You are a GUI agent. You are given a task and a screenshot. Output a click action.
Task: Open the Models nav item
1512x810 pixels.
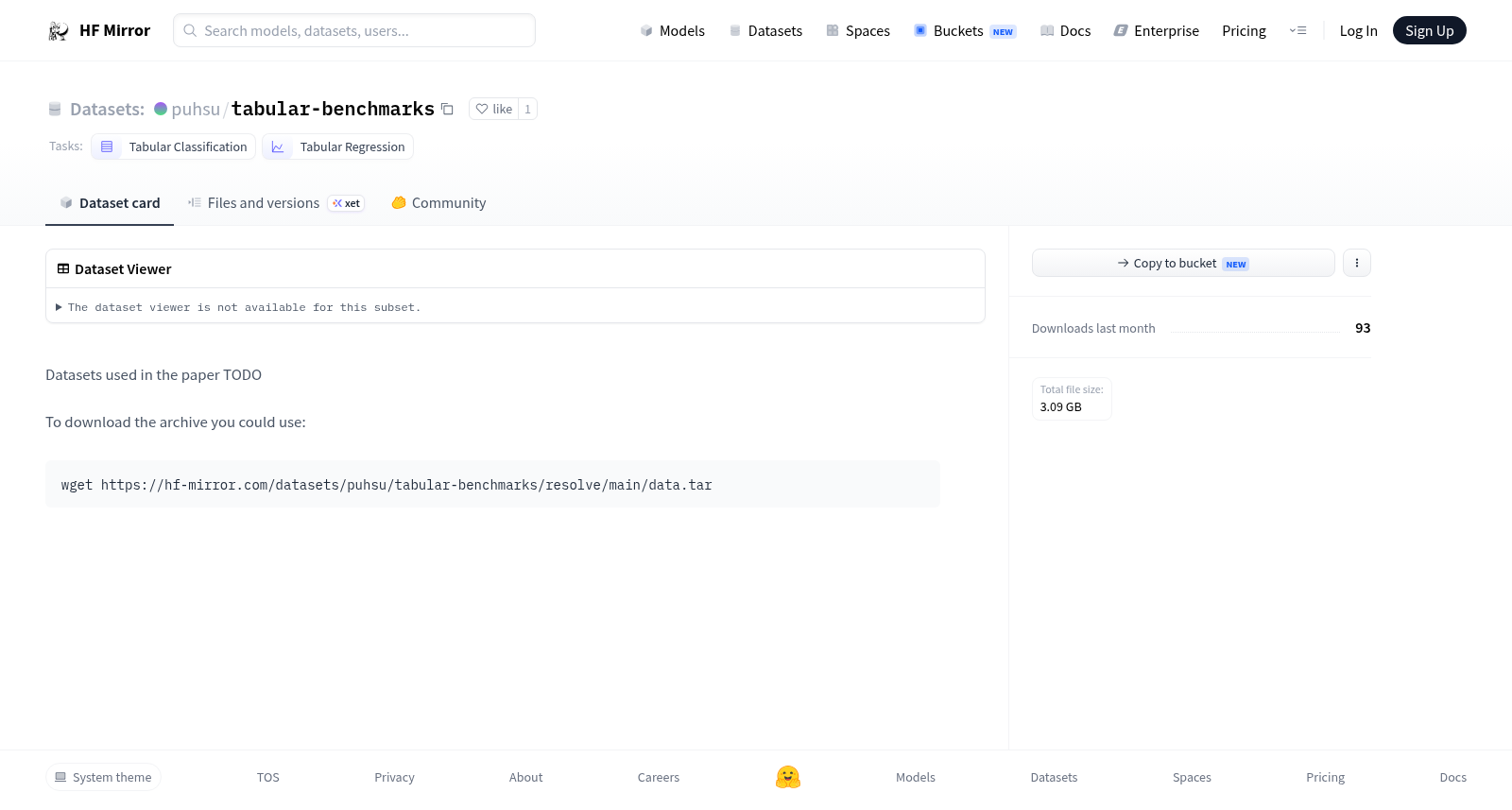coord(673,31)
